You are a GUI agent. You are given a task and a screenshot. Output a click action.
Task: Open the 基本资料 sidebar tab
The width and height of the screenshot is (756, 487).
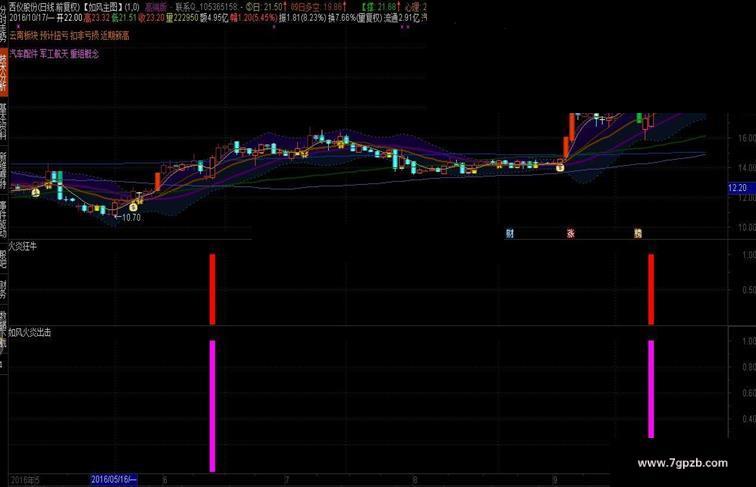pyautogui.click(x=3, y=121)
